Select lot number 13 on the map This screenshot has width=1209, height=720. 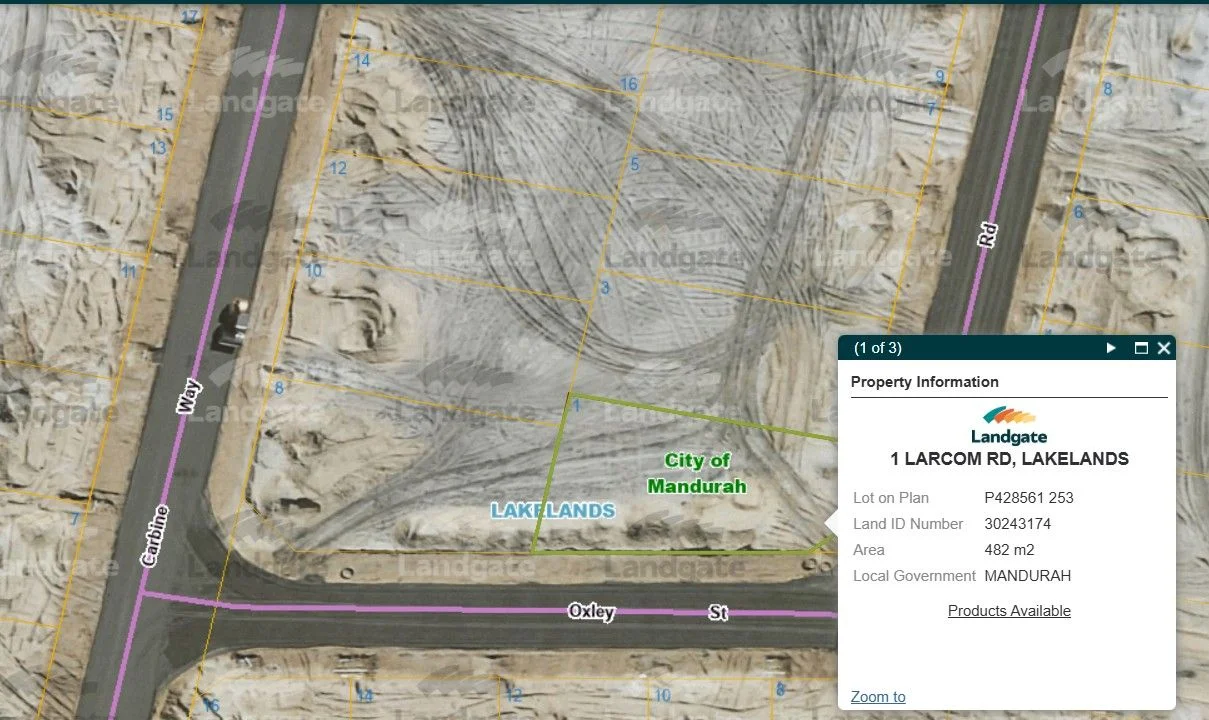[158, 148]
